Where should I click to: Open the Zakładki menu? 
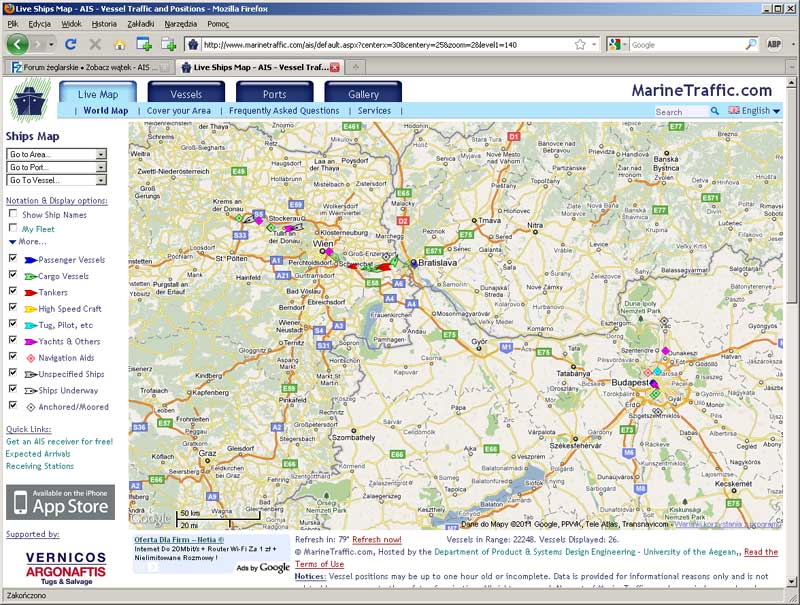(141, 23)
